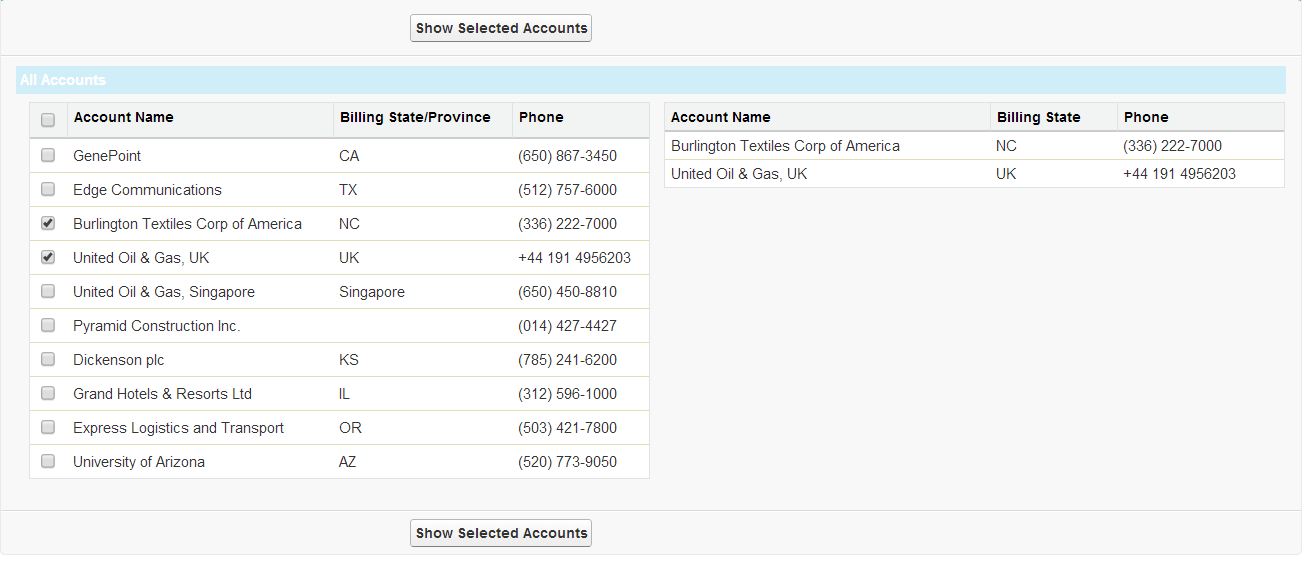Uncheck Burlington Textiles Corp of America

click(48, 223)
